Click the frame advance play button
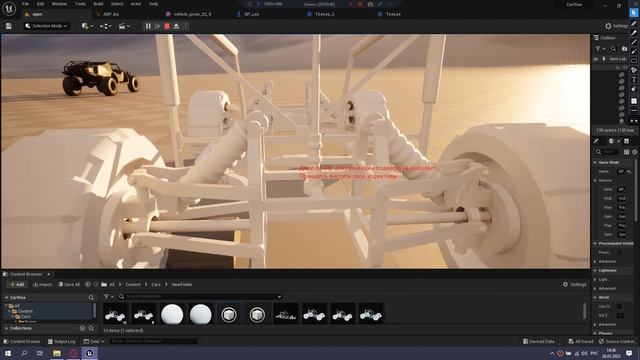 [158, 26]
